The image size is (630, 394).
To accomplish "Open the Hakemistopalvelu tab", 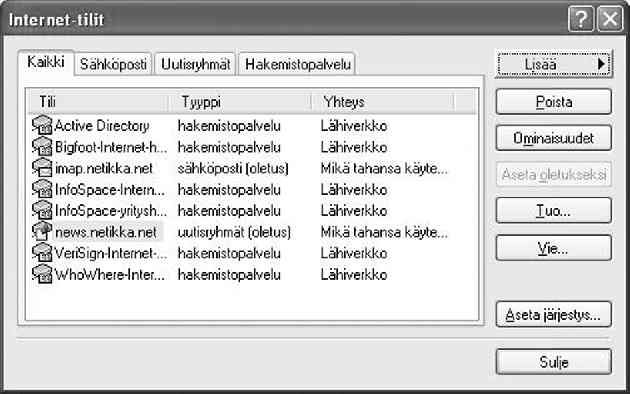I will (x=298, y=64).
